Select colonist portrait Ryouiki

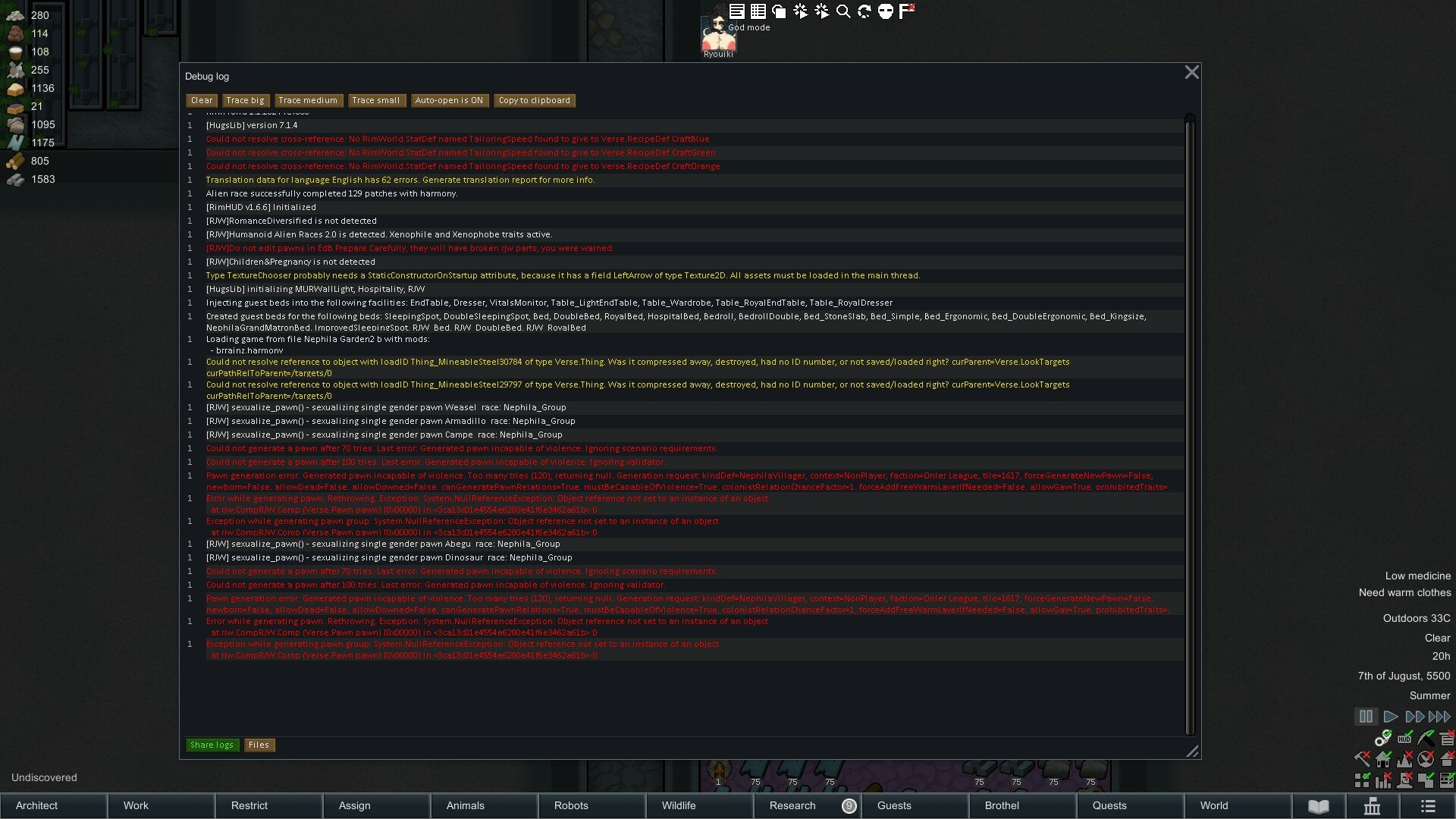click(717, 34)
